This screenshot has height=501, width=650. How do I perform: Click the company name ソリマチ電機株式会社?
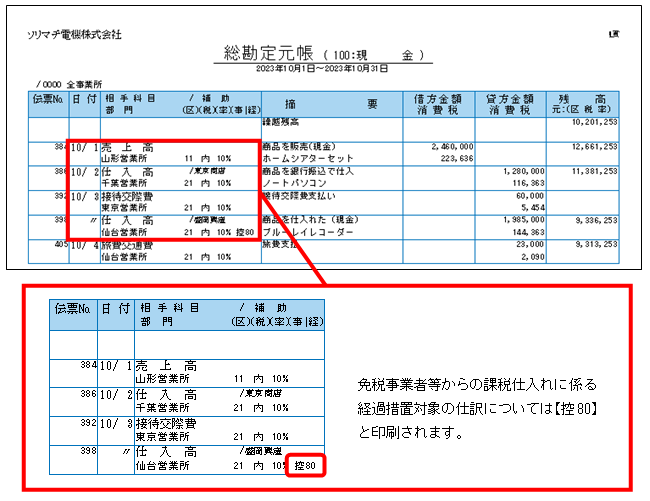pos(74,35)
